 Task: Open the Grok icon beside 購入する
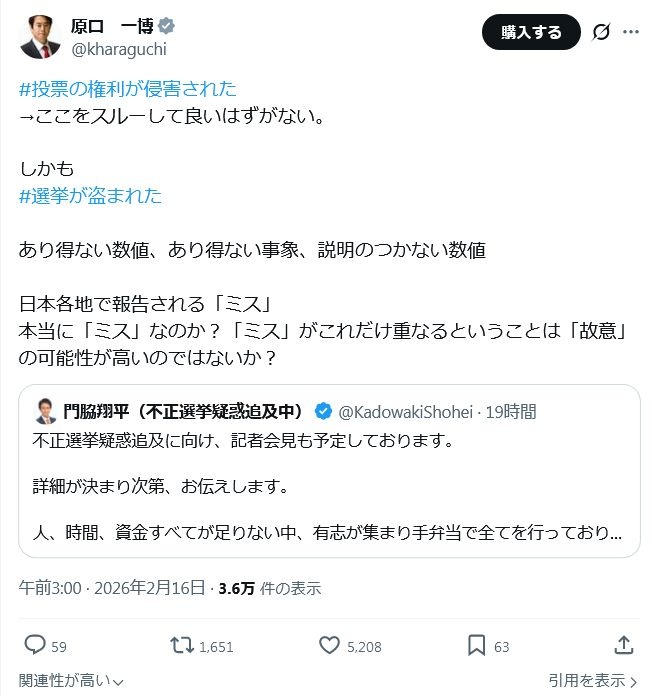601,32
